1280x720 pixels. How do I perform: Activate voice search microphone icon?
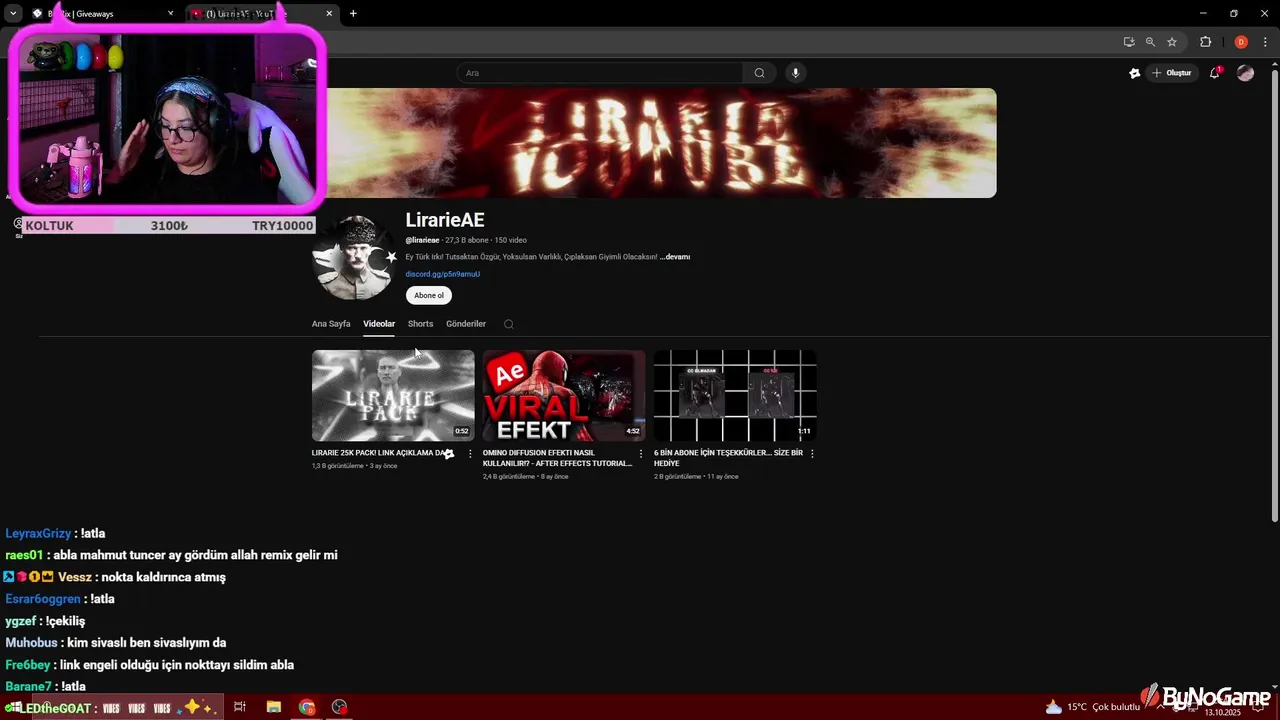pyautogui.click(x=796, y=73)
